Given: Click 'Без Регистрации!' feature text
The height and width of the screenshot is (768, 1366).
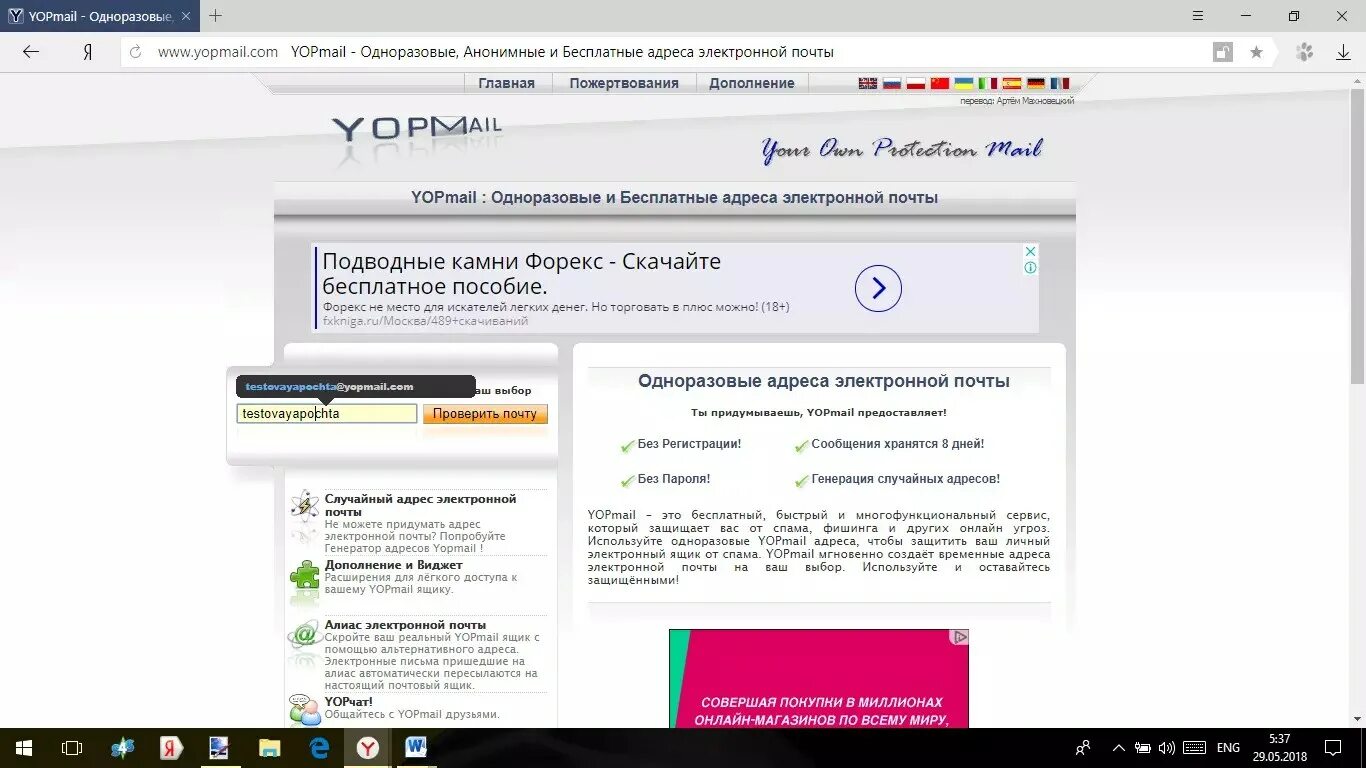Looking at the screenshot, I should [690, 444].
